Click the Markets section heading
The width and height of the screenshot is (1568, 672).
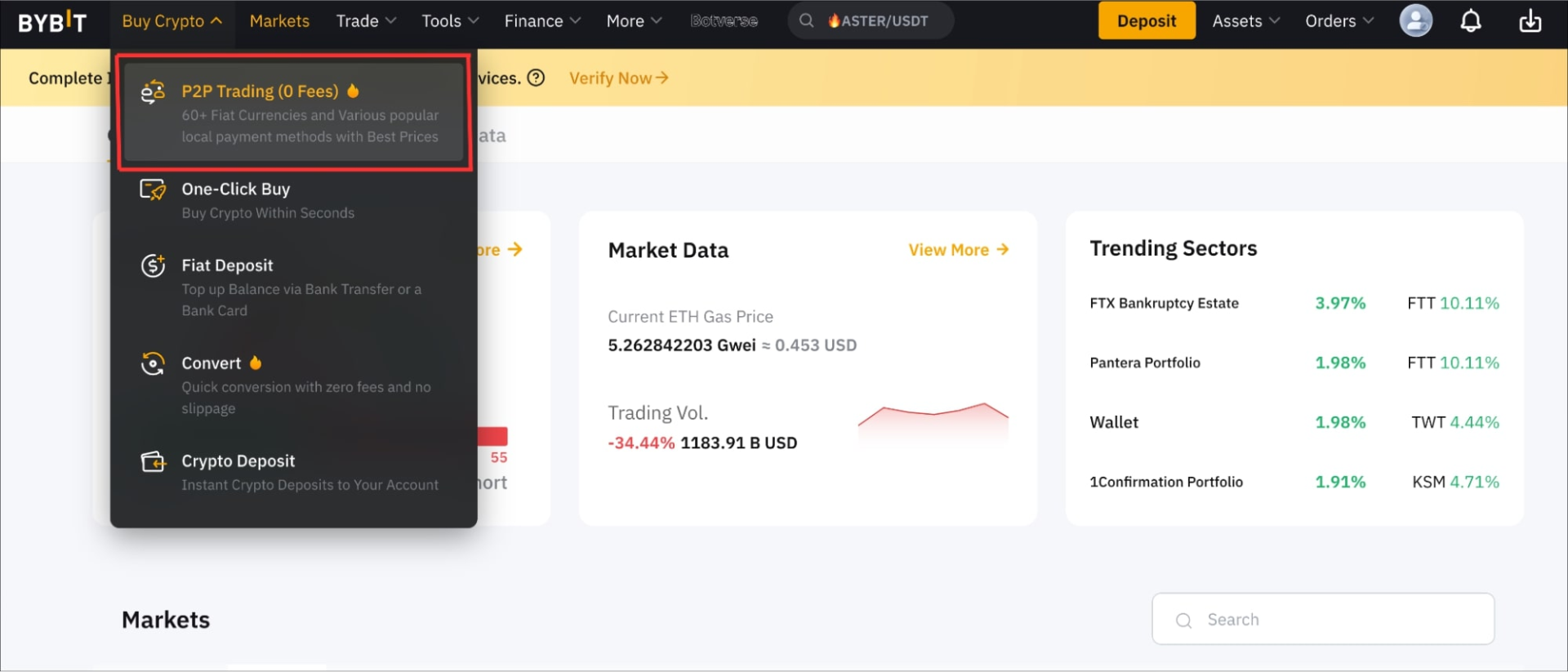(x=166, y=620)
